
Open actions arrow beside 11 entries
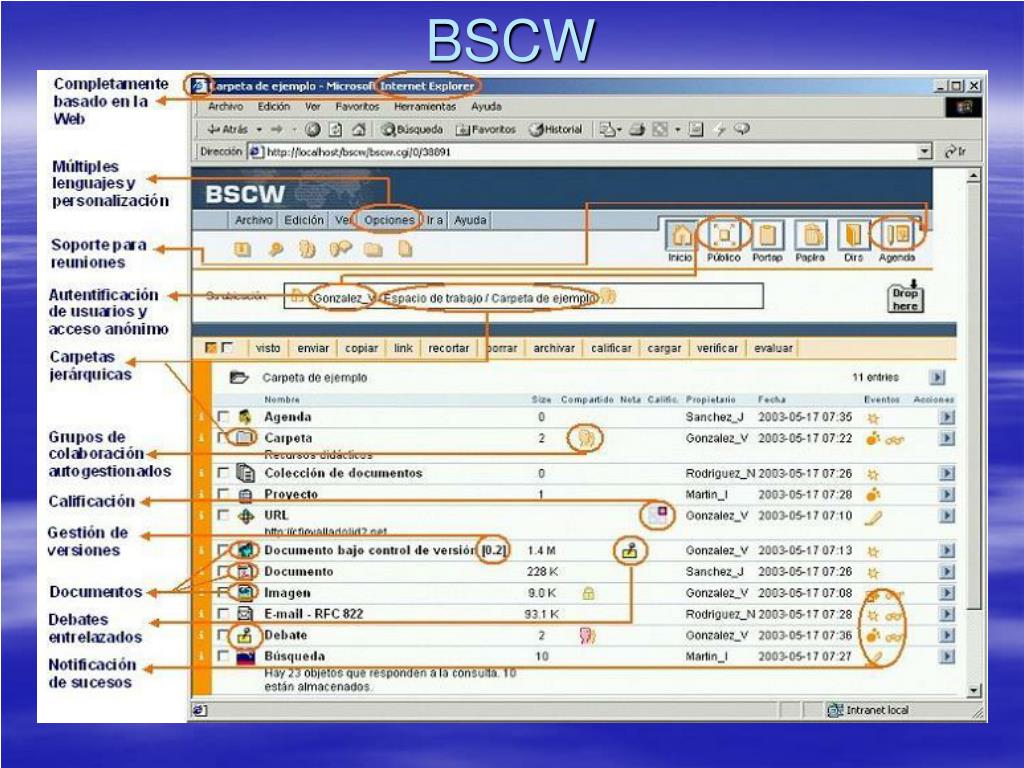(937, 377)
